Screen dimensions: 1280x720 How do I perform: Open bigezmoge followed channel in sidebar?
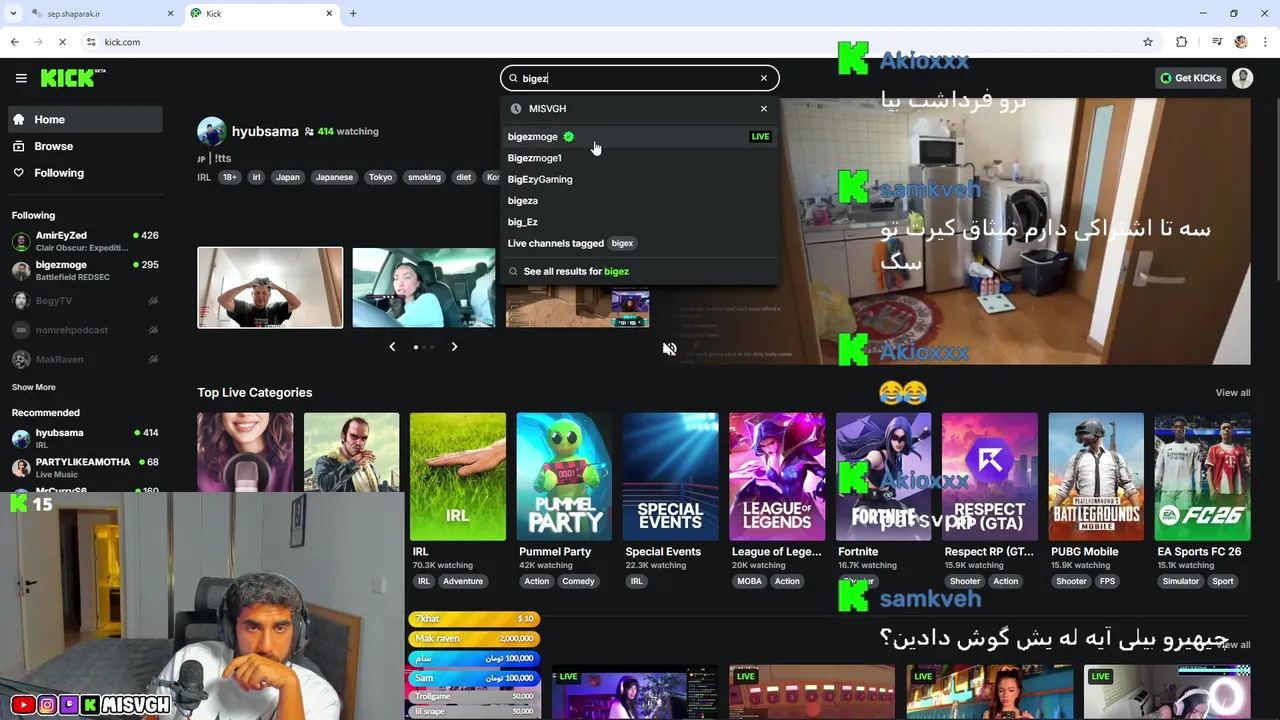(x=85, y=270)
